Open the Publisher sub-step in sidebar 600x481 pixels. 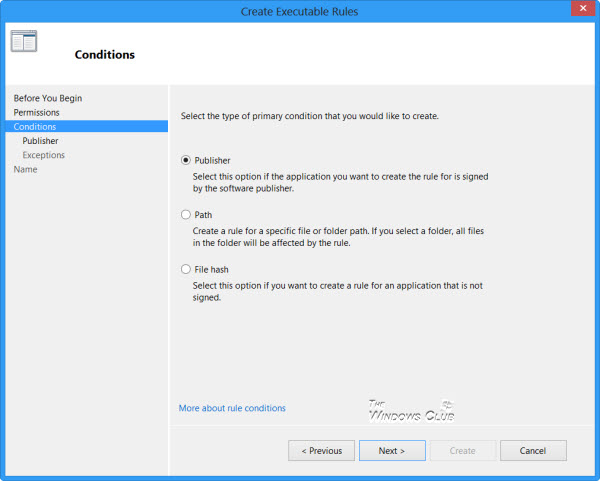click(x=40, y=141)
